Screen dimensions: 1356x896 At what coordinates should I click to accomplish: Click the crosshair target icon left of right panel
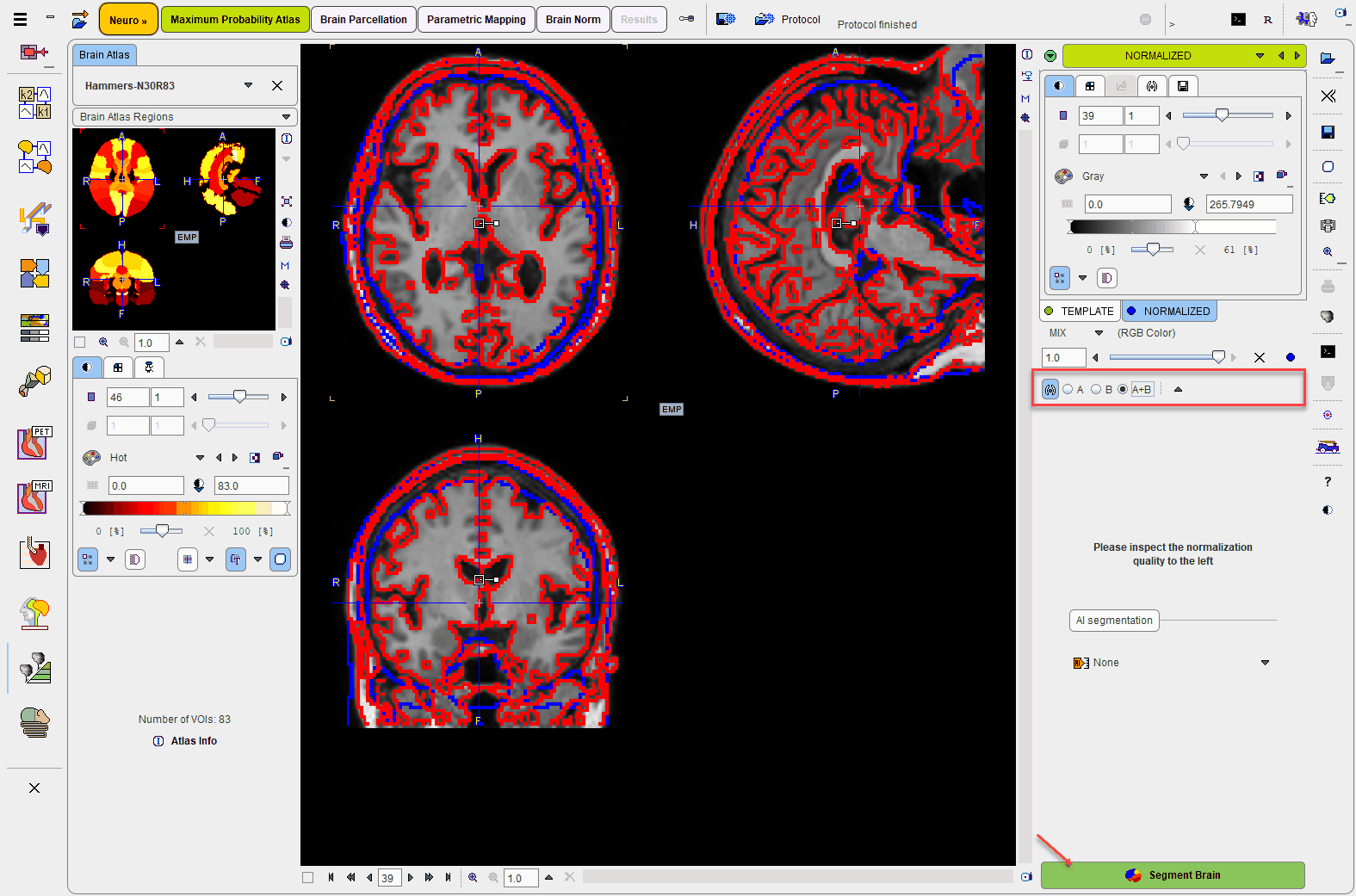click(1025, 118)
